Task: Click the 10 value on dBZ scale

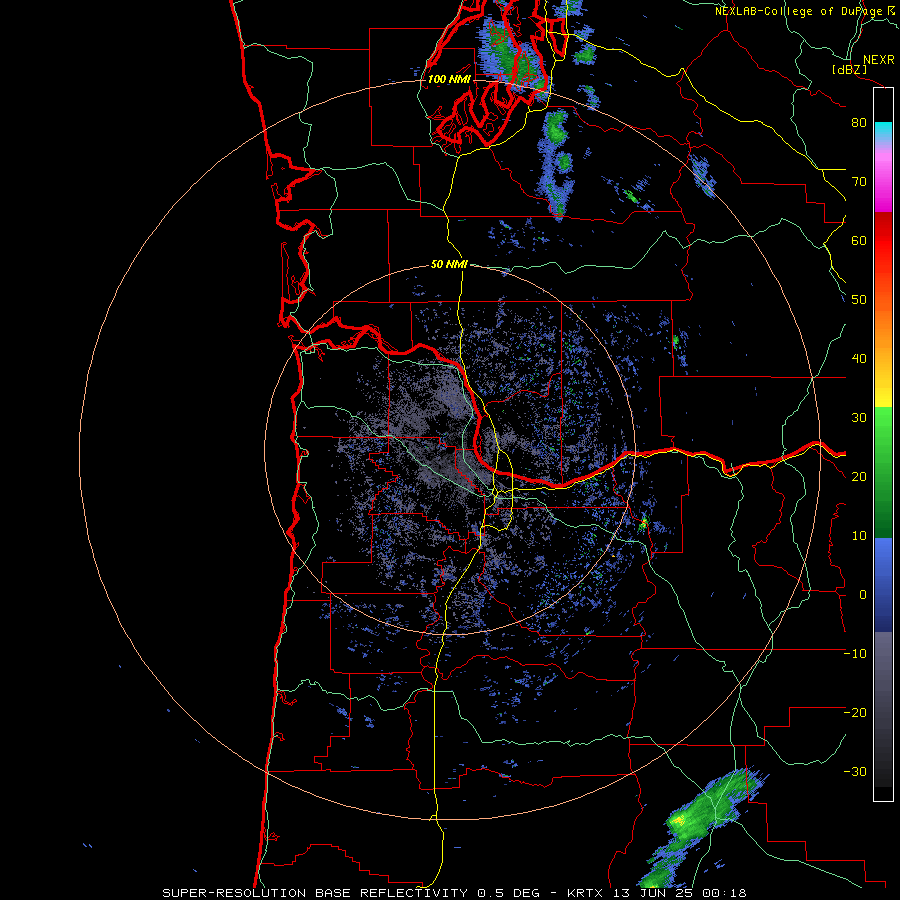Action: 859,536
